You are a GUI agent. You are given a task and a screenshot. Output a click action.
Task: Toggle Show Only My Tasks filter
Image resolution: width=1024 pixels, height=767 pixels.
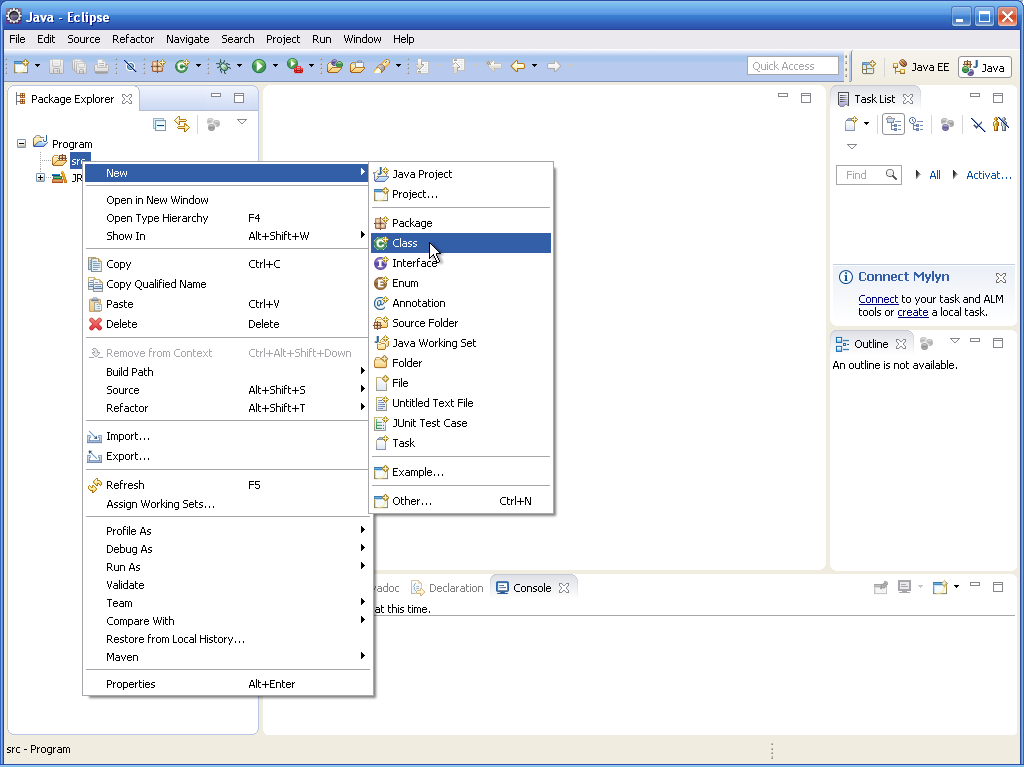1000,124
